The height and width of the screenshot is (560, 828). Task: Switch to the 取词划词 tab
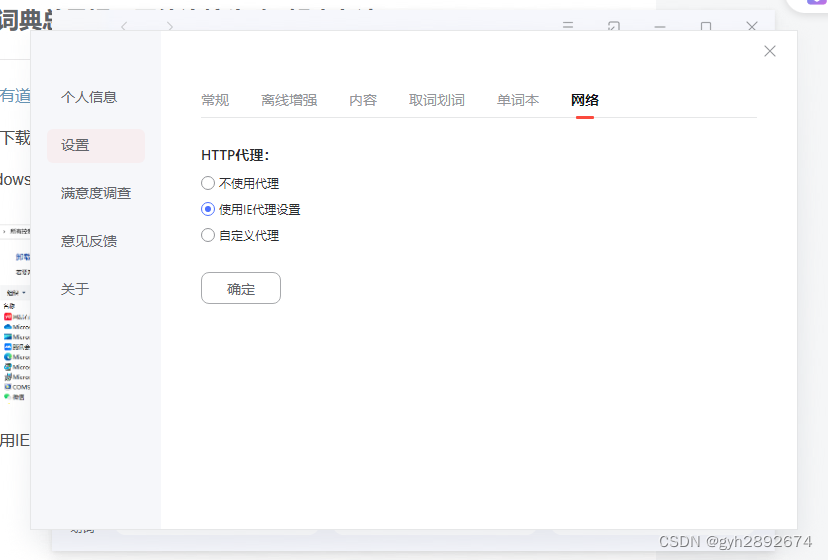[x=437, y=100]
